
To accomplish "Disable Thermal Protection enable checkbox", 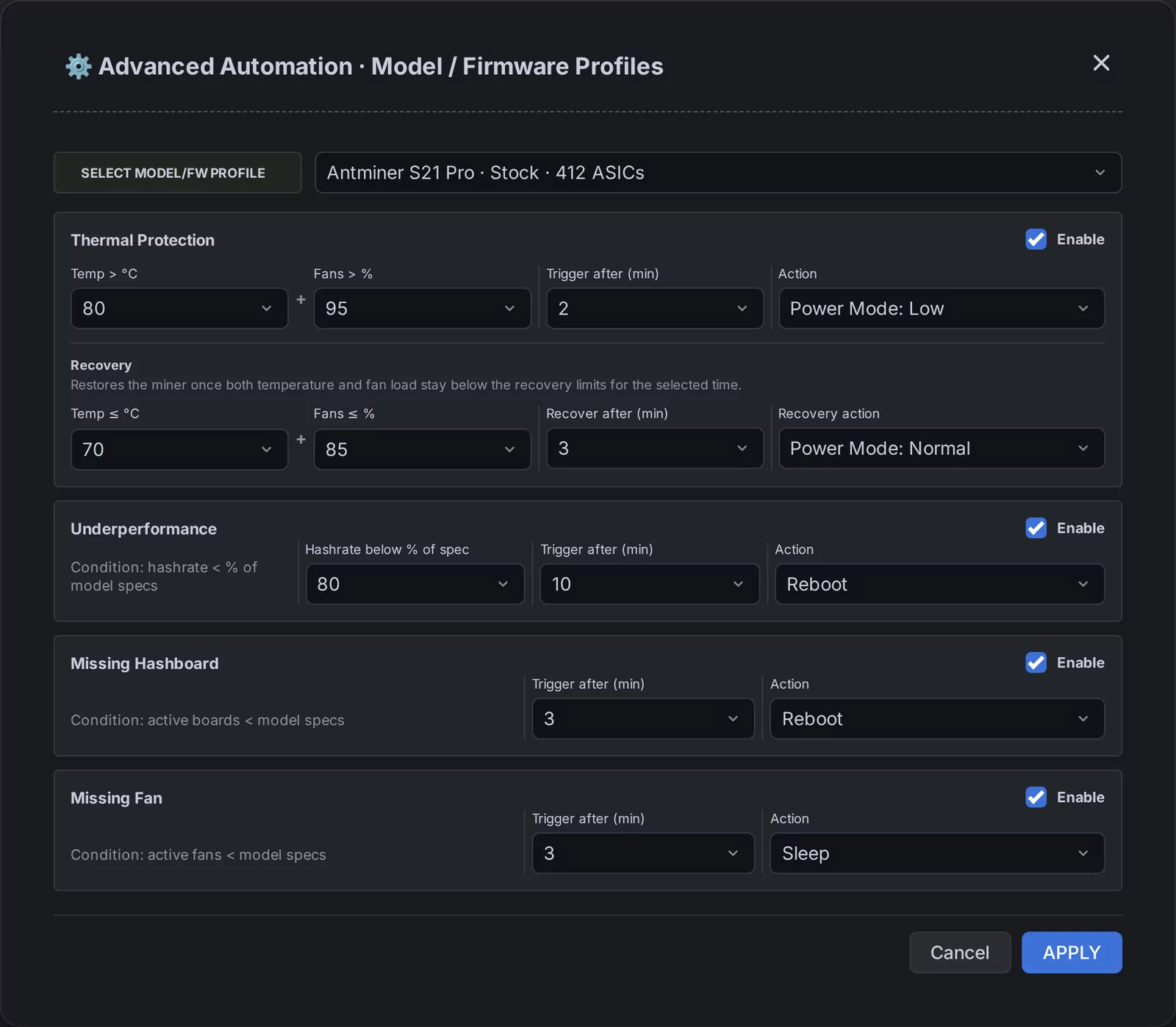I will pyautogui.click(x=1036, y=240).
